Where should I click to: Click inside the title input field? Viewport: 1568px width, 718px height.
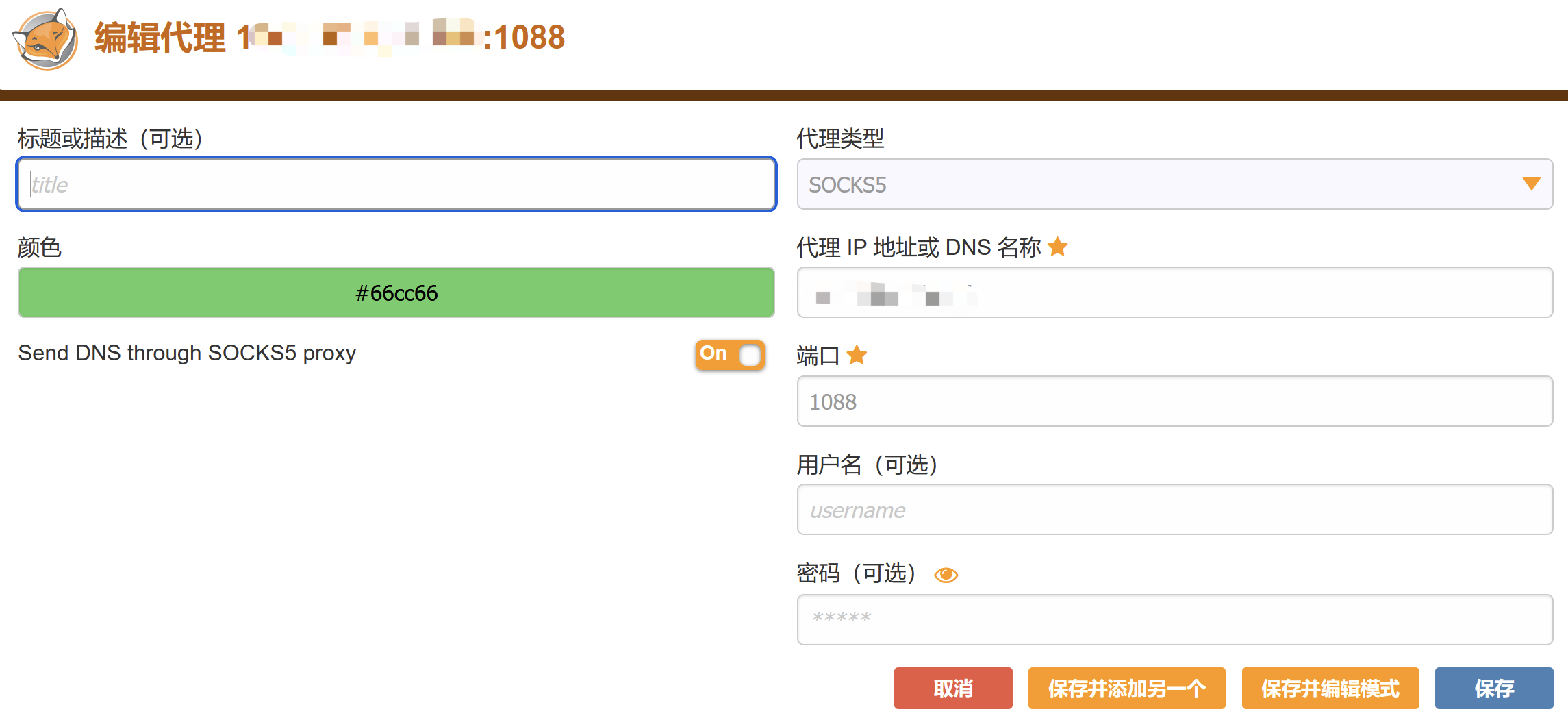[x=396, y=184]
